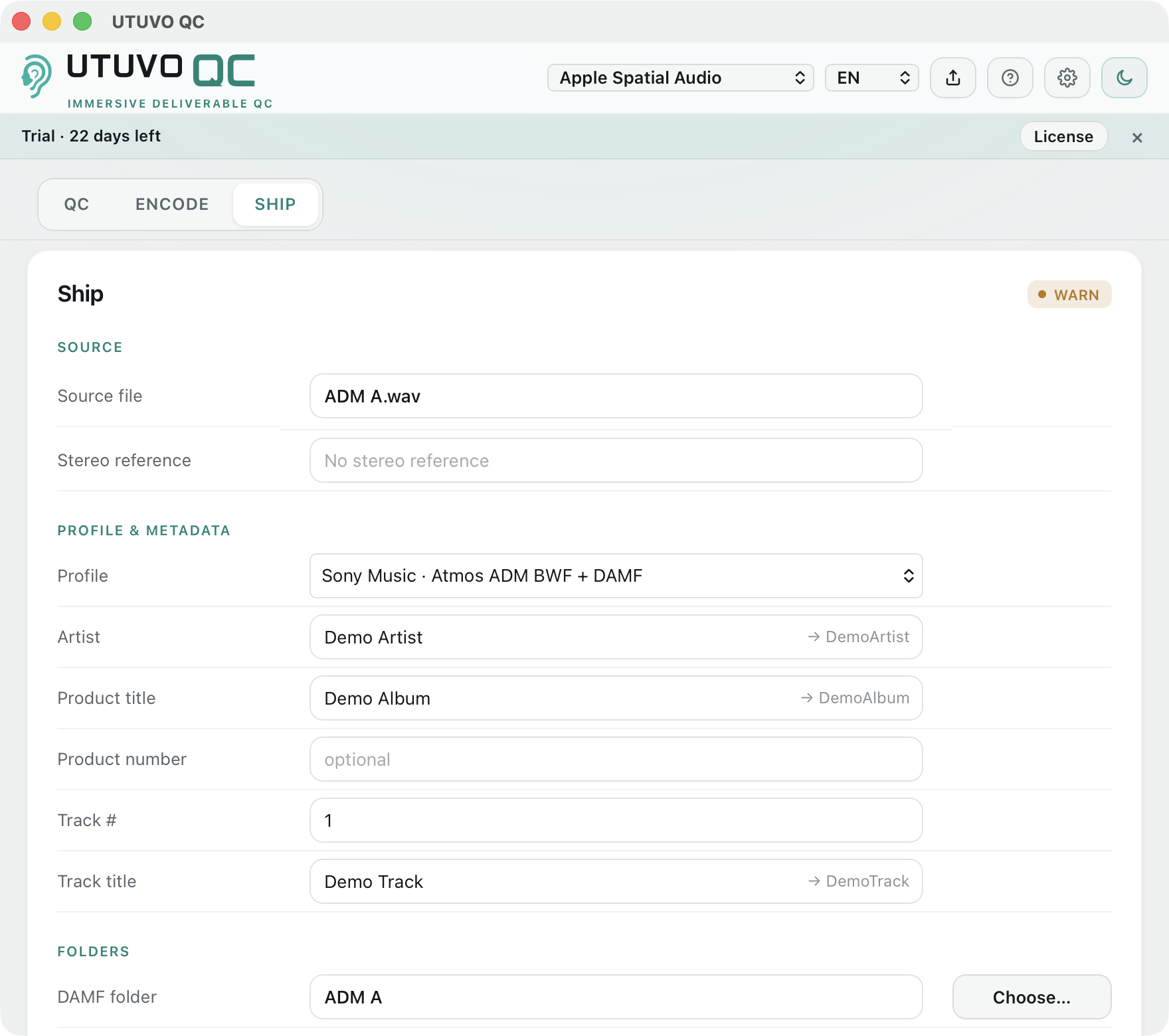Toggle dark mode with moon icon

pos(1124,78)
